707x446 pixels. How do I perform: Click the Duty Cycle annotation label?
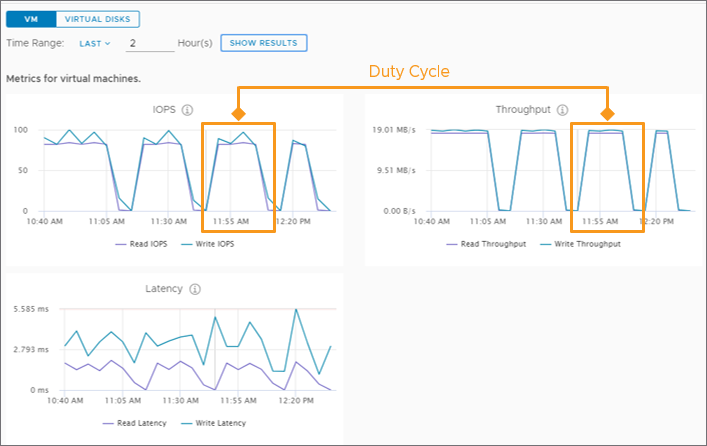tap(409, 71)
